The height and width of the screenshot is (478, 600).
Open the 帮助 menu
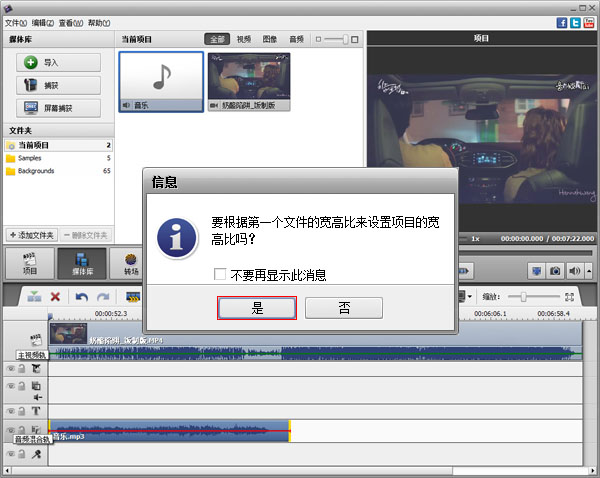point(99,23)
